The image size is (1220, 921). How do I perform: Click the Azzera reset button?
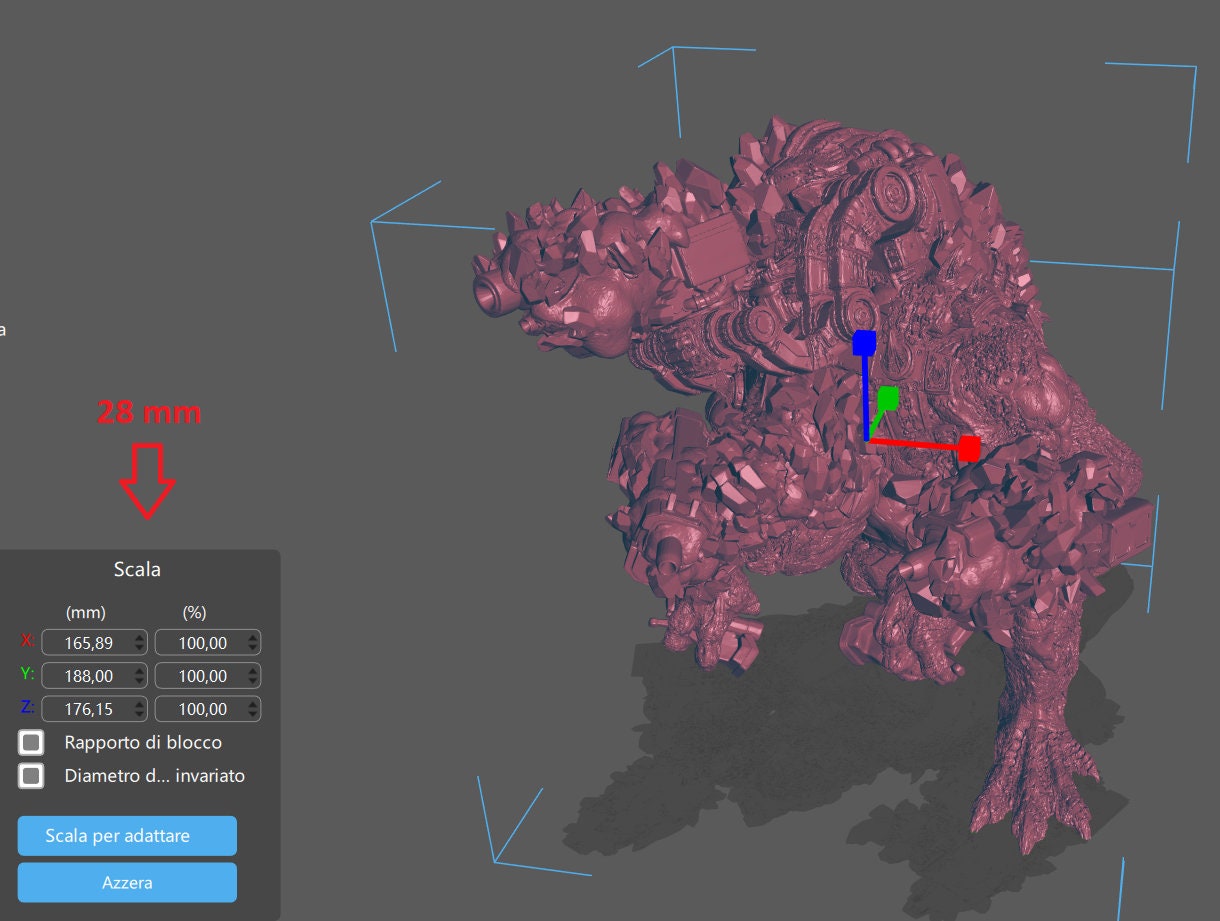coord(127,883)
